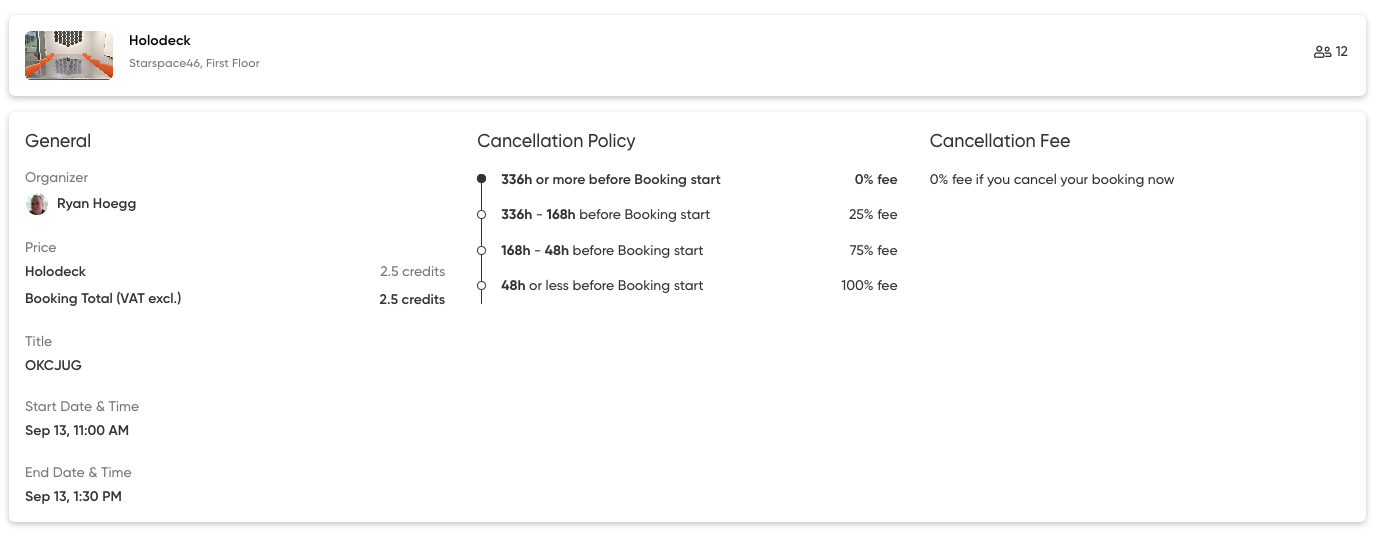The height and width of the screenshot is (534, 1380).
Task: Click the end time Sep 13, 1:30 PM
Action: click(73, 497)
